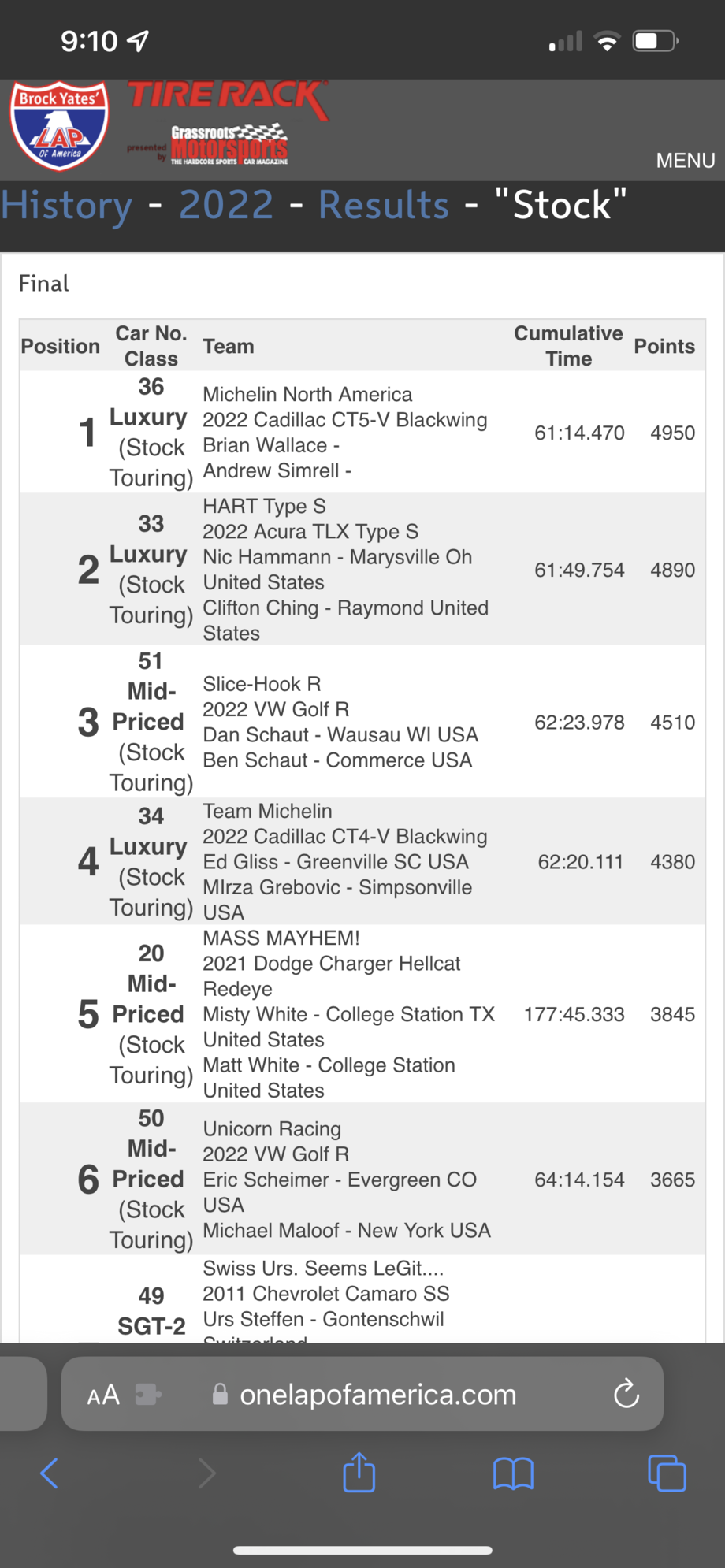The height and width of the screenshot is (1568, 725).
Task: Go to the History breadcrumb link
Action: coord(66,206)
